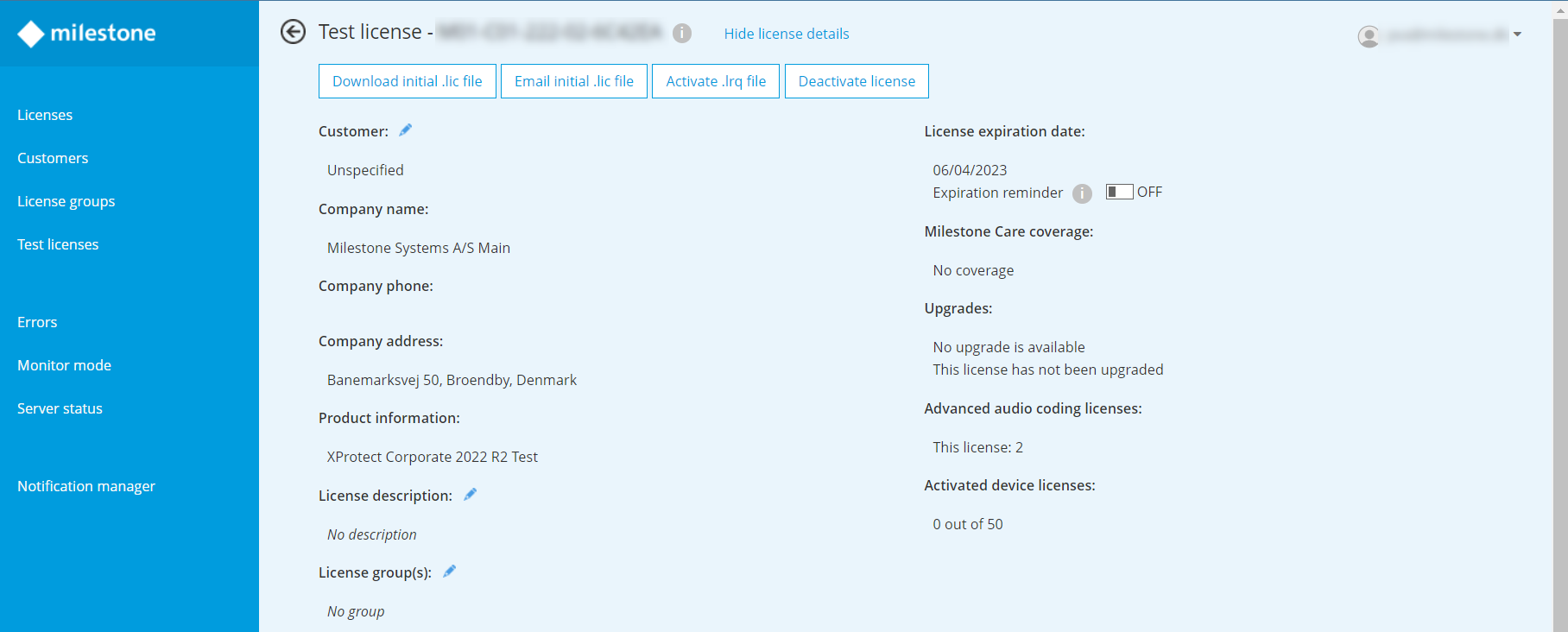This screenshot has height=632, width=1568.
Task: Click the info icon beside license title
Action: pyautogui.click(x=682, y=33)
